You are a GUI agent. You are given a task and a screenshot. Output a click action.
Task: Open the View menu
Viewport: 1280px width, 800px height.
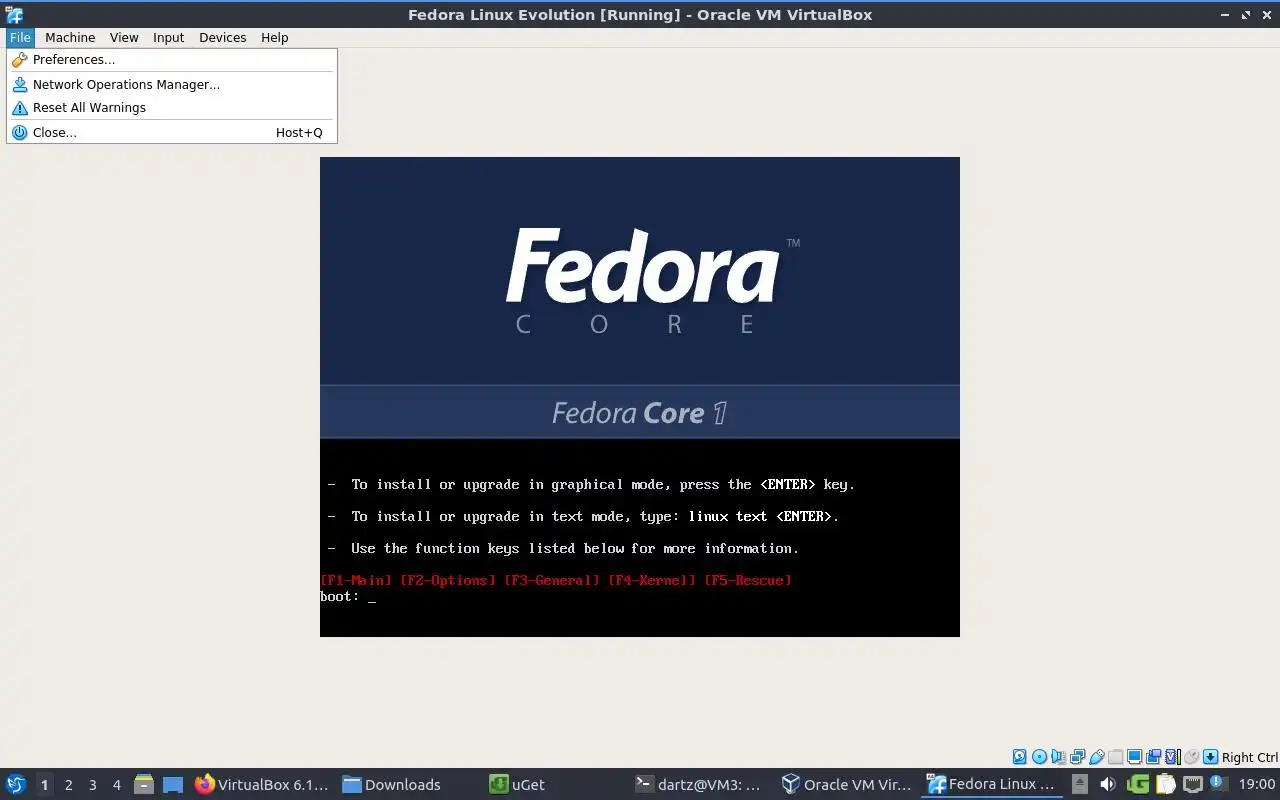point(124,37)
